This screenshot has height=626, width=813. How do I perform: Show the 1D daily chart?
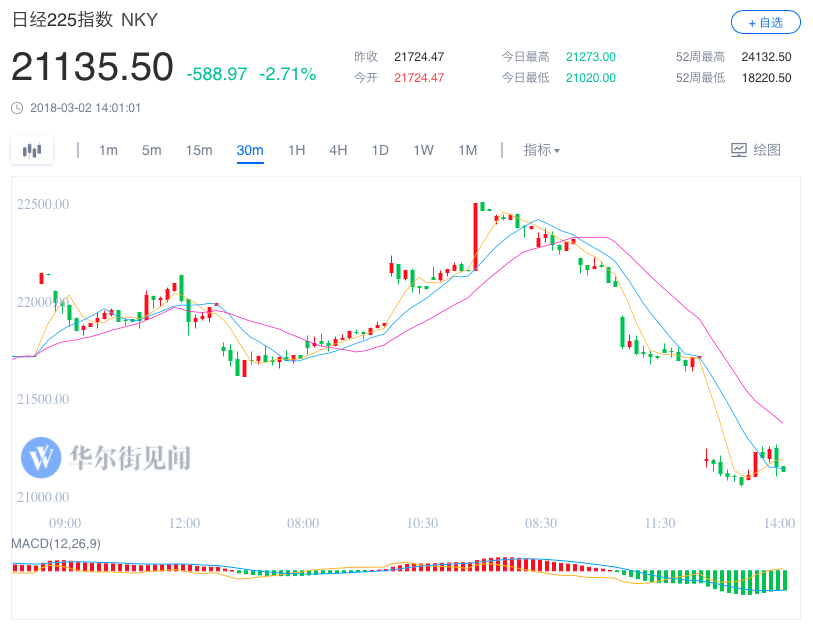click(x=380, y=150)
